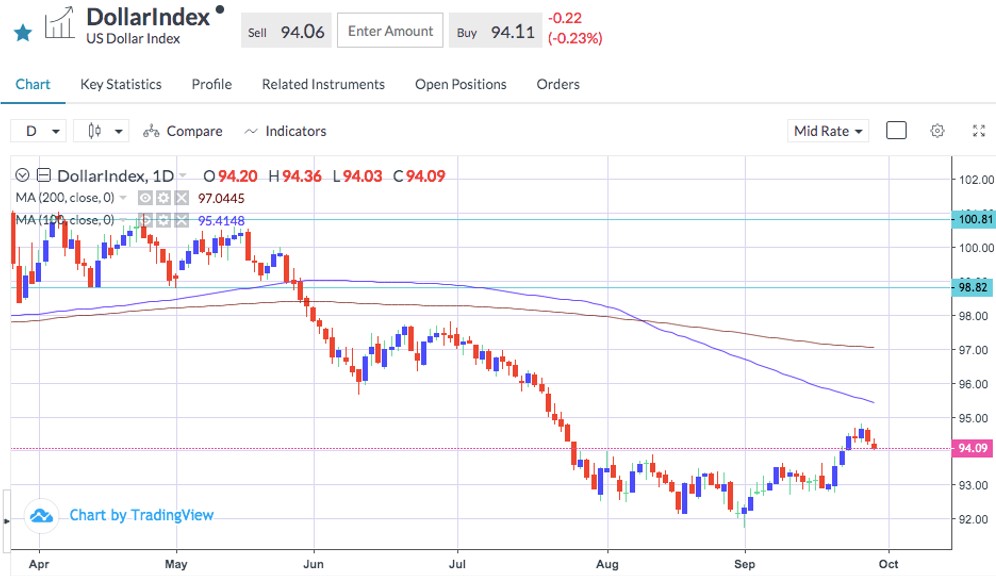Screen dimensions: 996x576
Task: Click the Compare button
Action: coord(183,131)
